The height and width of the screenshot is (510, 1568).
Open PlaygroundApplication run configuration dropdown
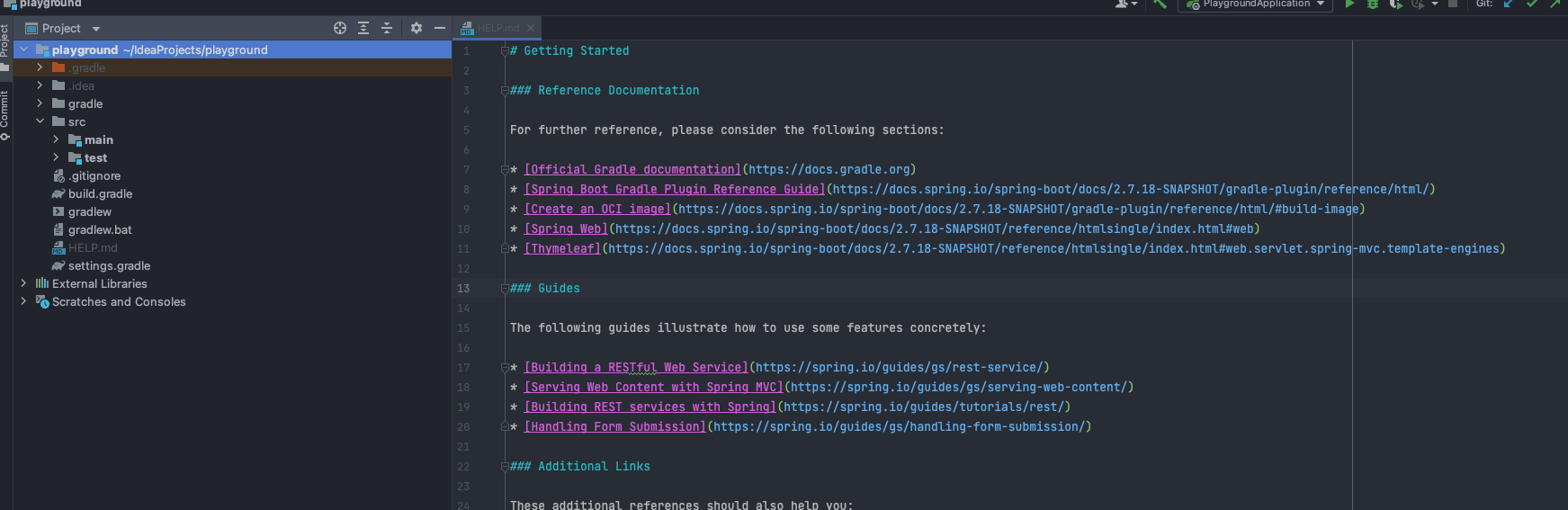point(1255,4)
